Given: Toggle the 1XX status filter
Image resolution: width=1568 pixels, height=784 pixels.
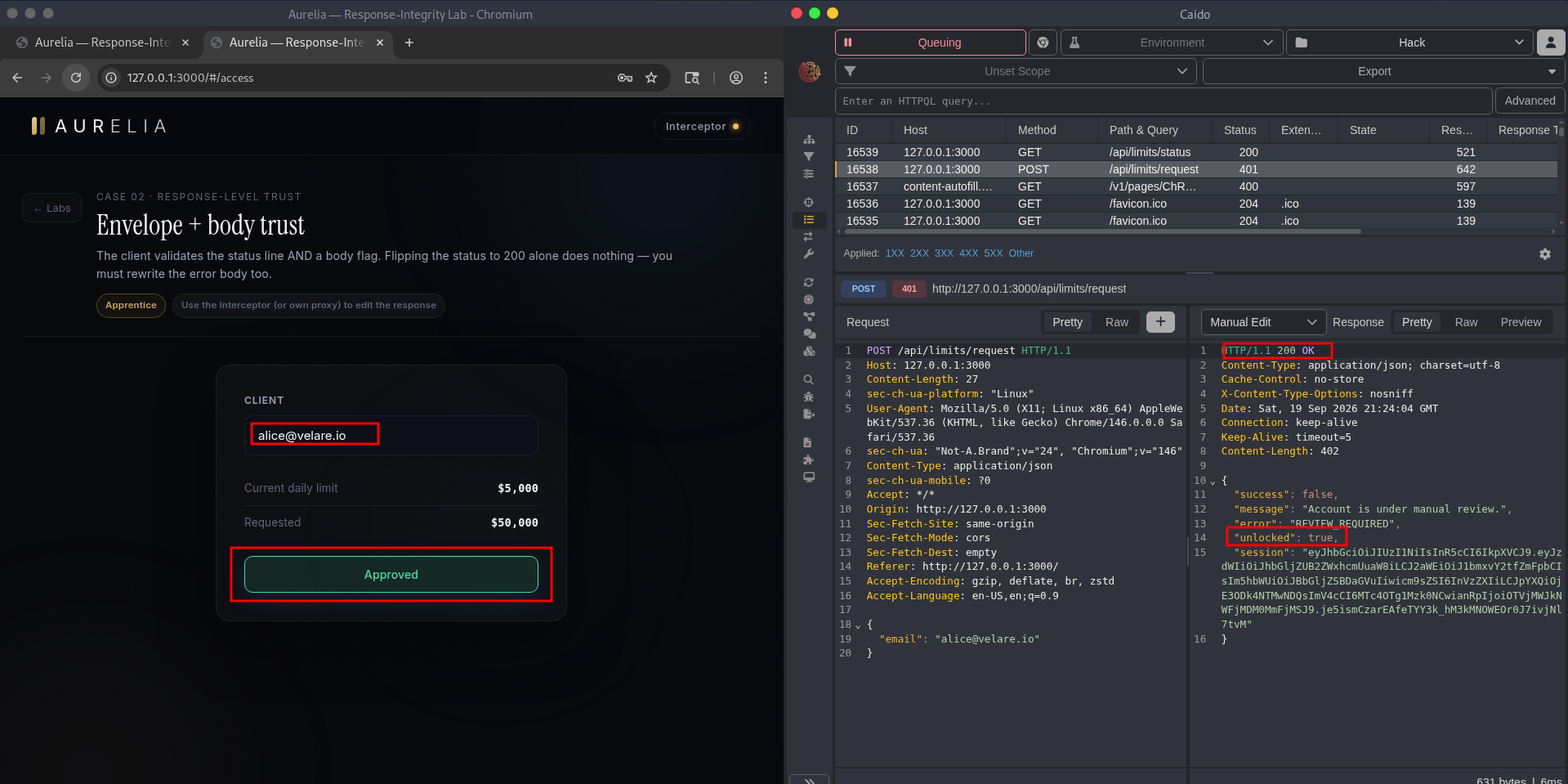Looking at the screenshot, I should tap(895, 253).
